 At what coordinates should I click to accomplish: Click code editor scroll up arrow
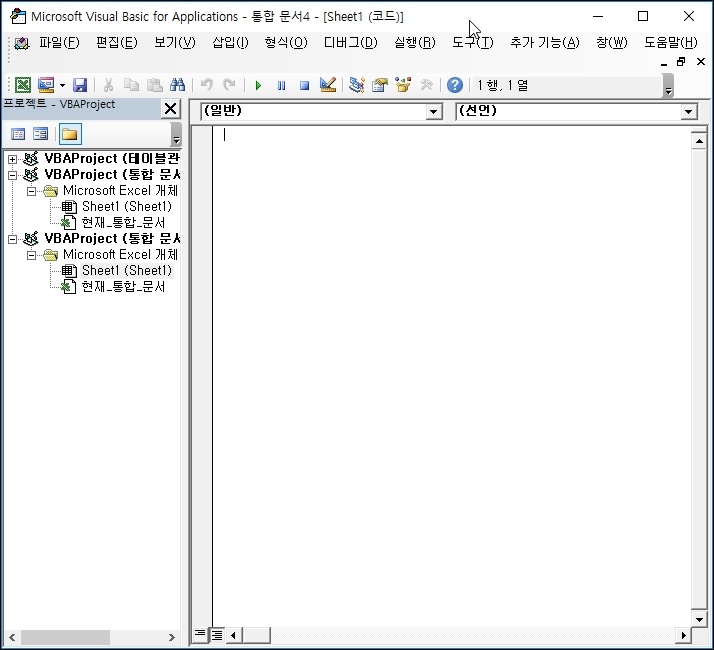(x=699, y=141)
